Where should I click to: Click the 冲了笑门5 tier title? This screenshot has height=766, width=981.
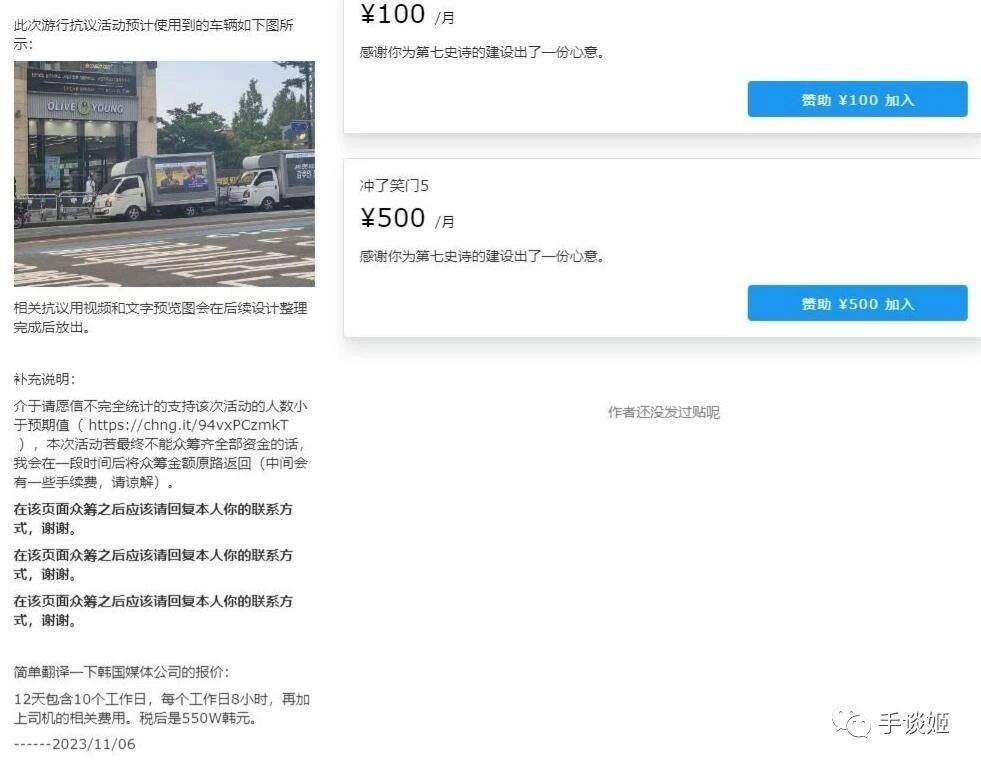pyautogui.click(x=394, y=185)
